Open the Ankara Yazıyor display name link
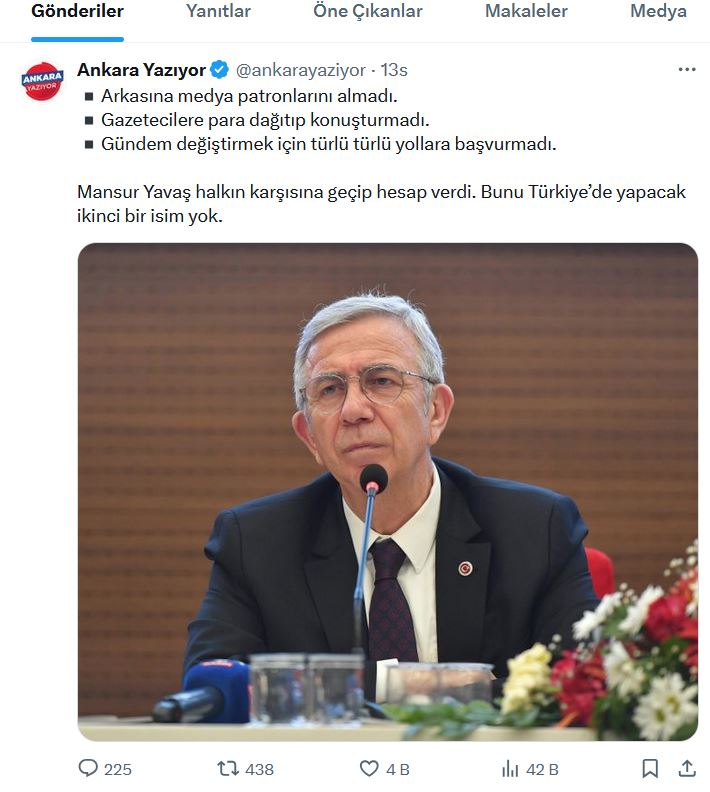710x792 pixels. [x=141, y=70]
